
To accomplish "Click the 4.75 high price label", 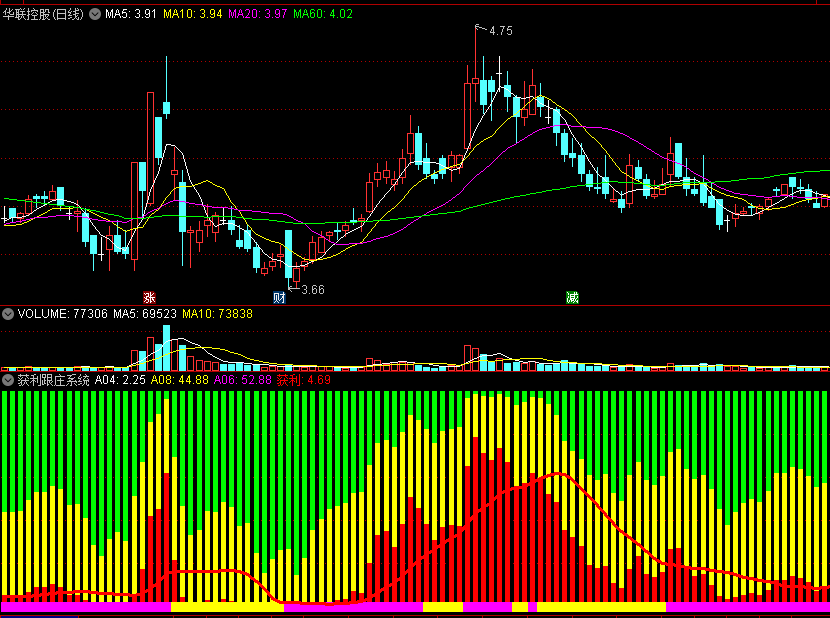I will pyautogui.click(x=501, y=31).
